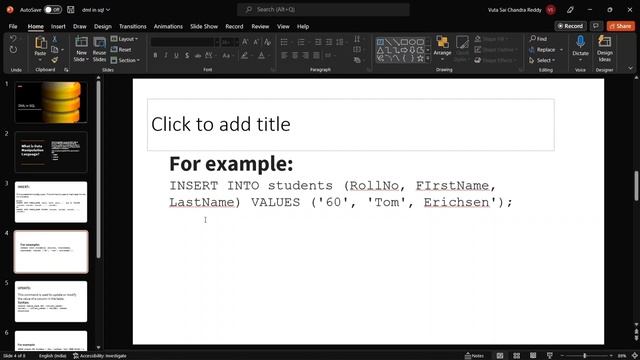Open Reuse Slides
This screenshot has height=360, width=640.
[99, 49]
